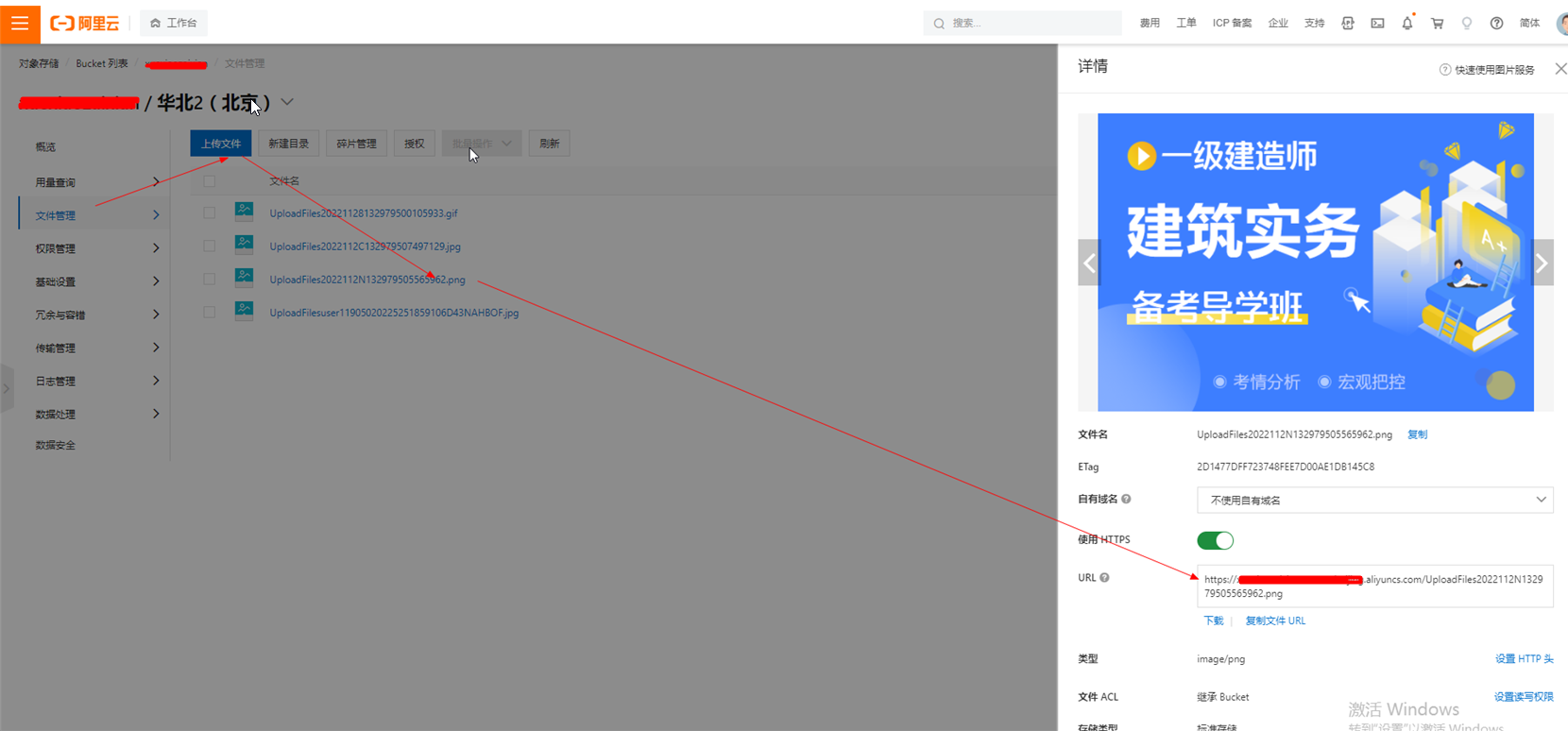The image size is (1568, 731).
Task: Toggle the 使用 HTTPS switch
Action: point(1215,540)
